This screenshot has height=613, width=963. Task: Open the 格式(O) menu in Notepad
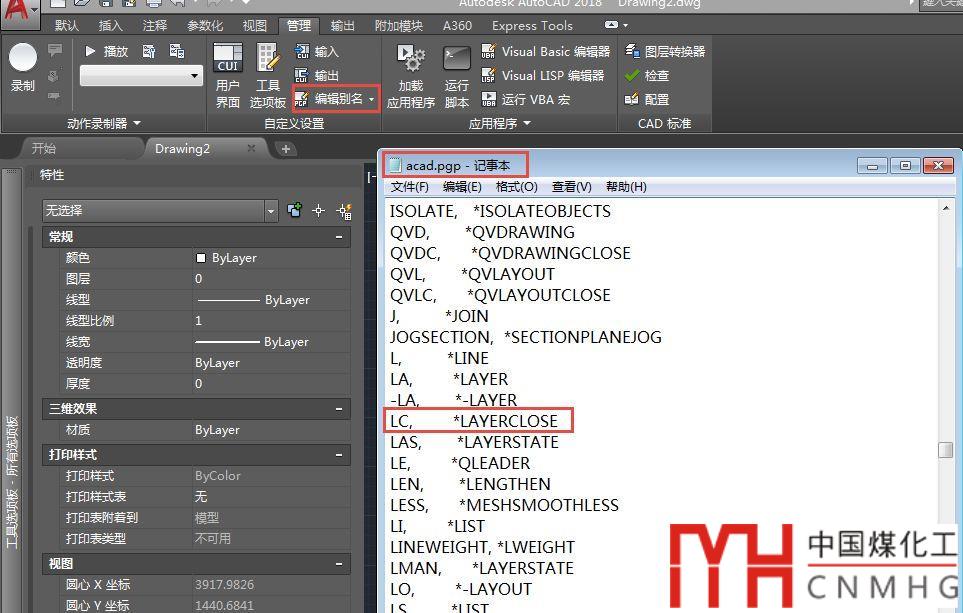pyautogui.click(x=516, y=187)
